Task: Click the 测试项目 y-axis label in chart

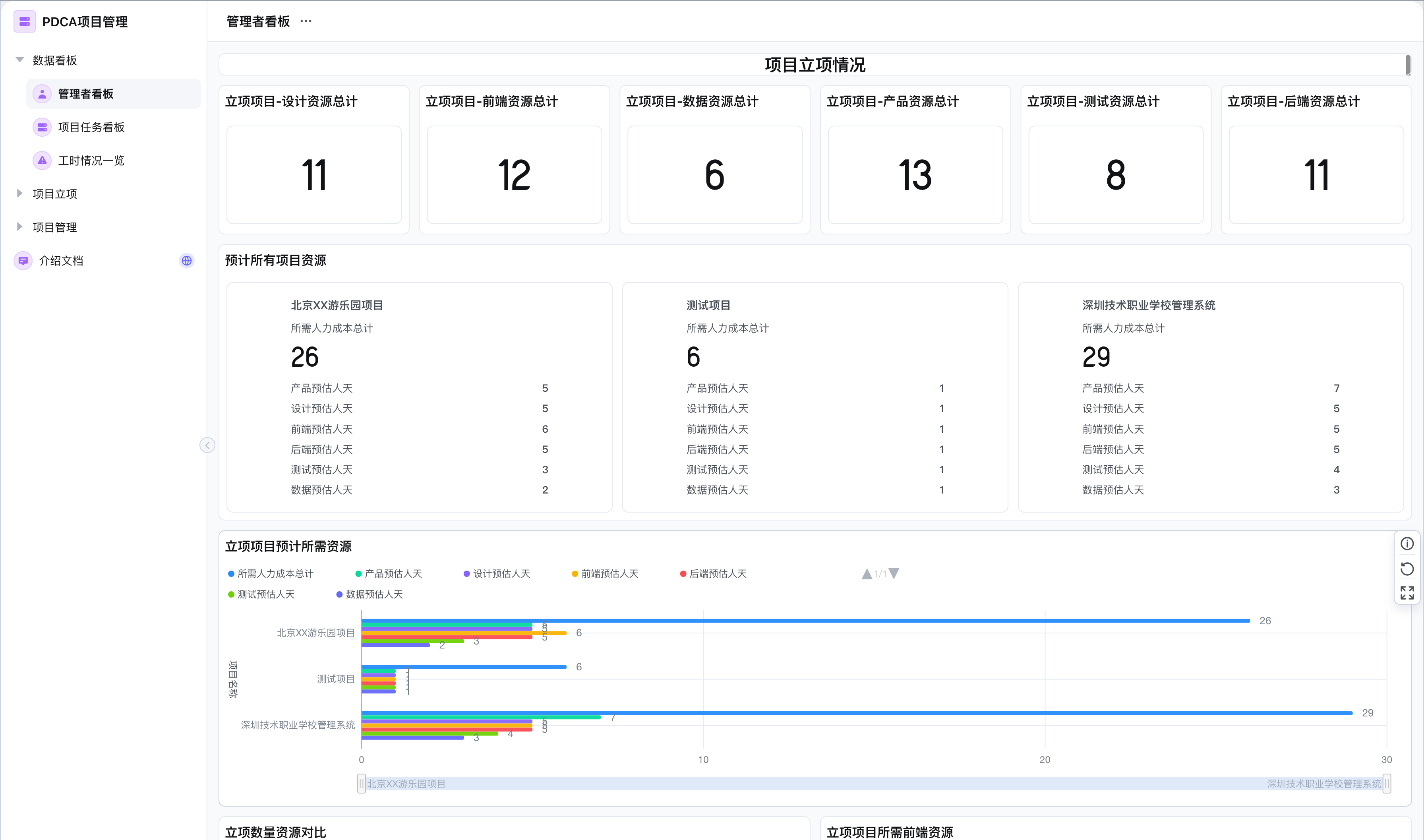Action: click(336, 679)
